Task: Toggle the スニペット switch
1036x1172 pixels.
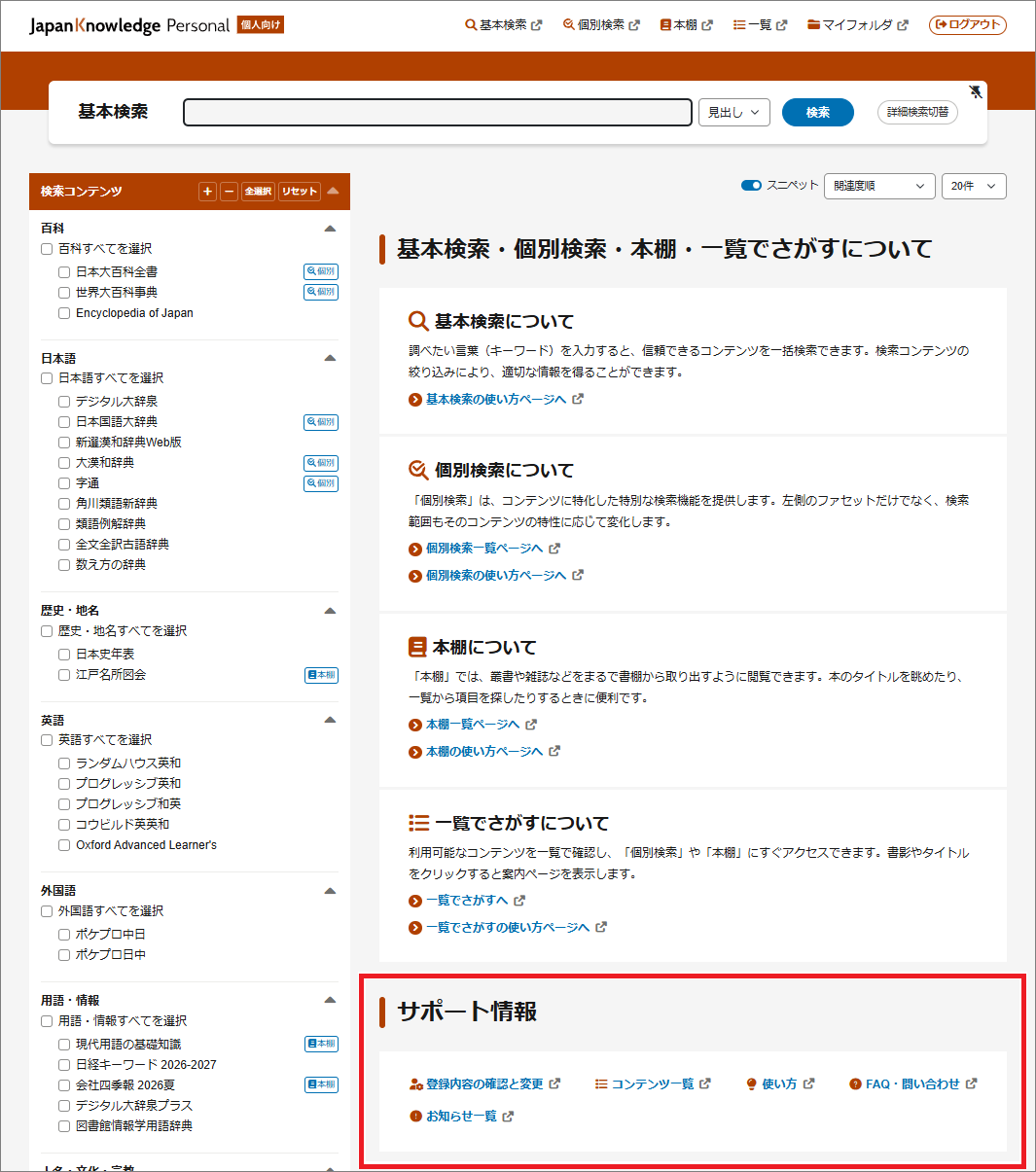Action: [751, 185]
